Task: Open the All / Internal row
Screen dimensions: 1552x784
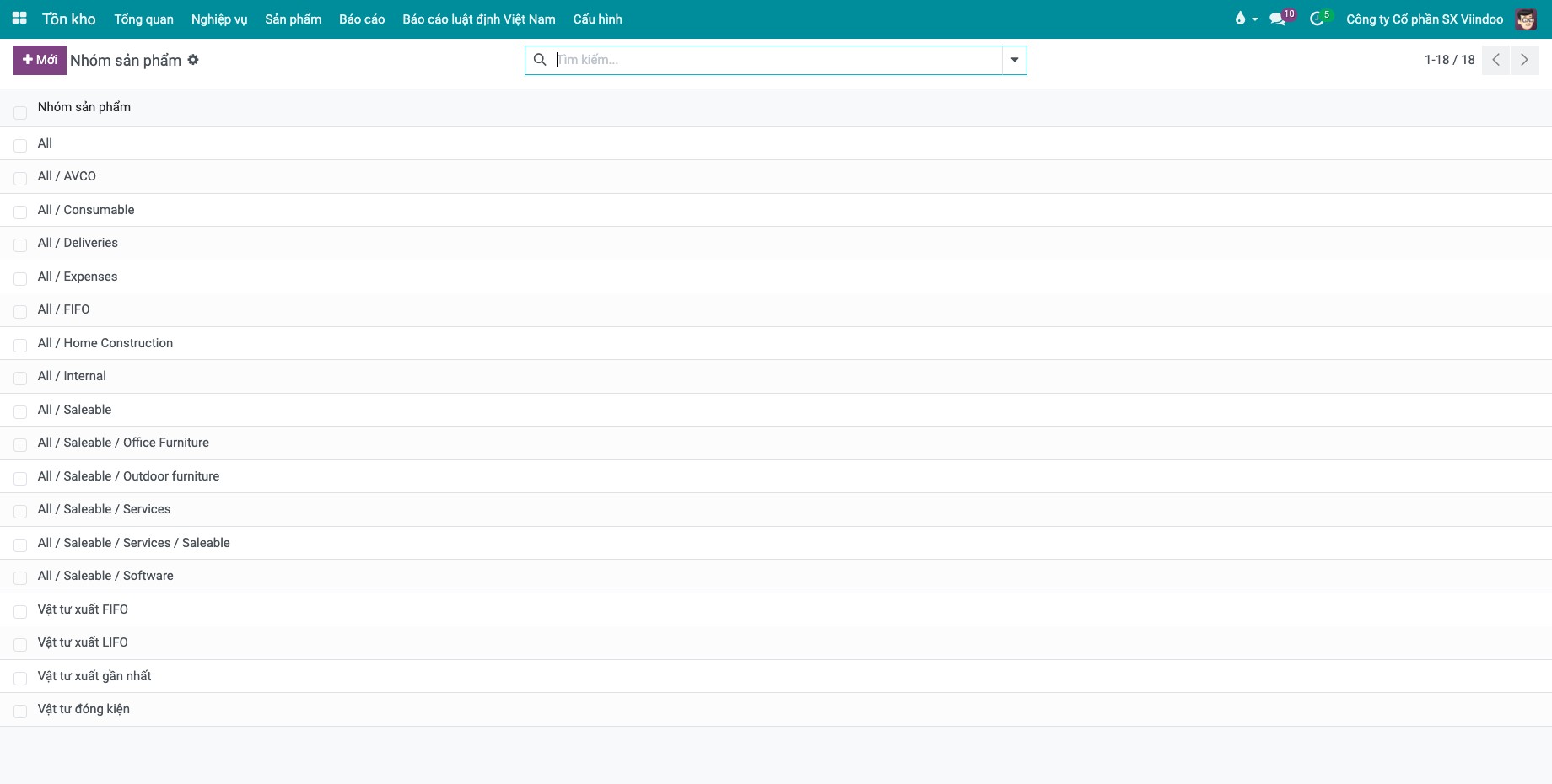Action: [x=776, y=376]
